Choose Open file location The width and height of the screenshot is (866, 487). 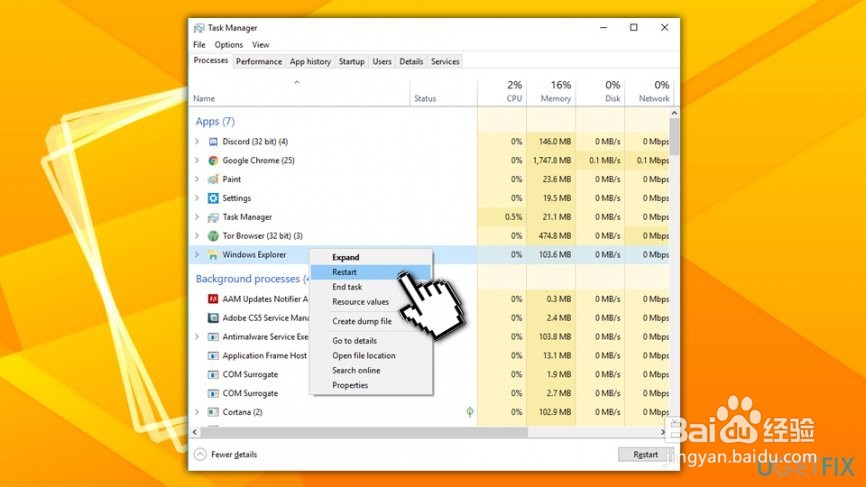(x=371, y=356)
